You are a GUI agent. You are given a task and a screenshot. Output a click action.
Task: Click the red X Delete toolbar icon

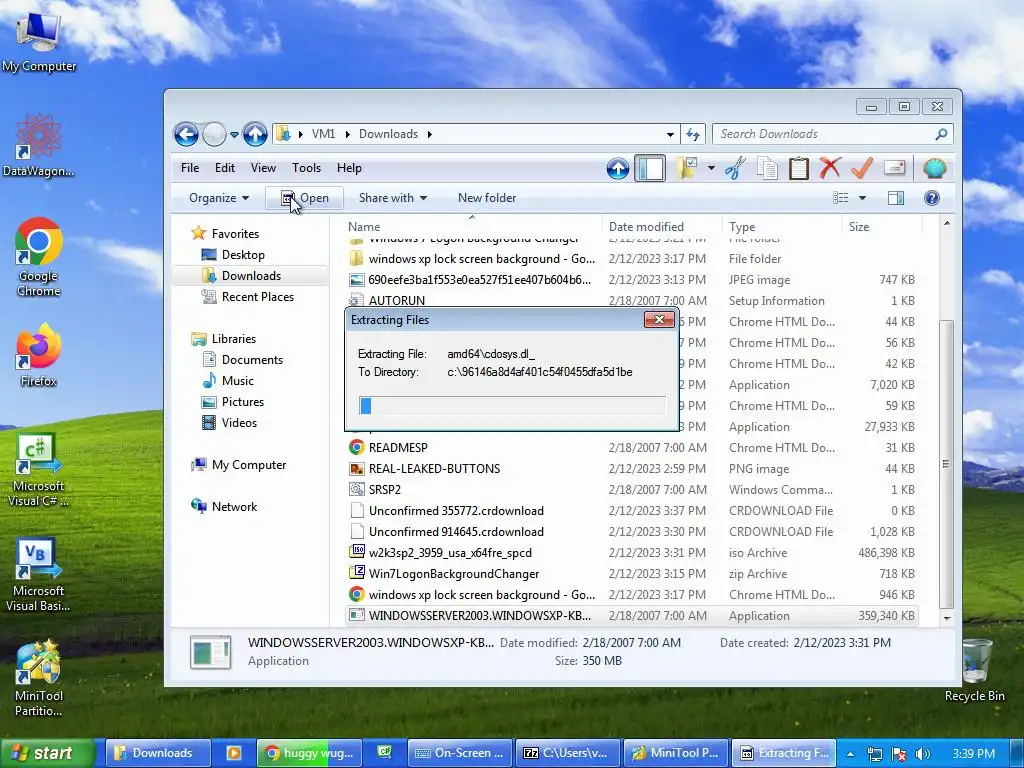coord(830,168)
